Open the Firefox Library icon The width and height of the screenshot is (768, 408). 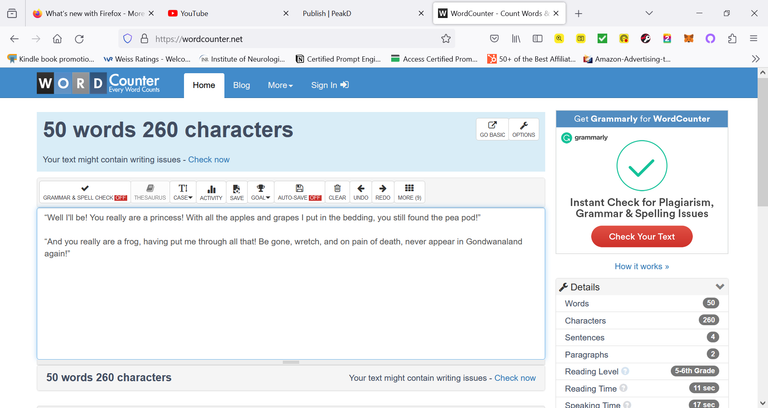516,39
